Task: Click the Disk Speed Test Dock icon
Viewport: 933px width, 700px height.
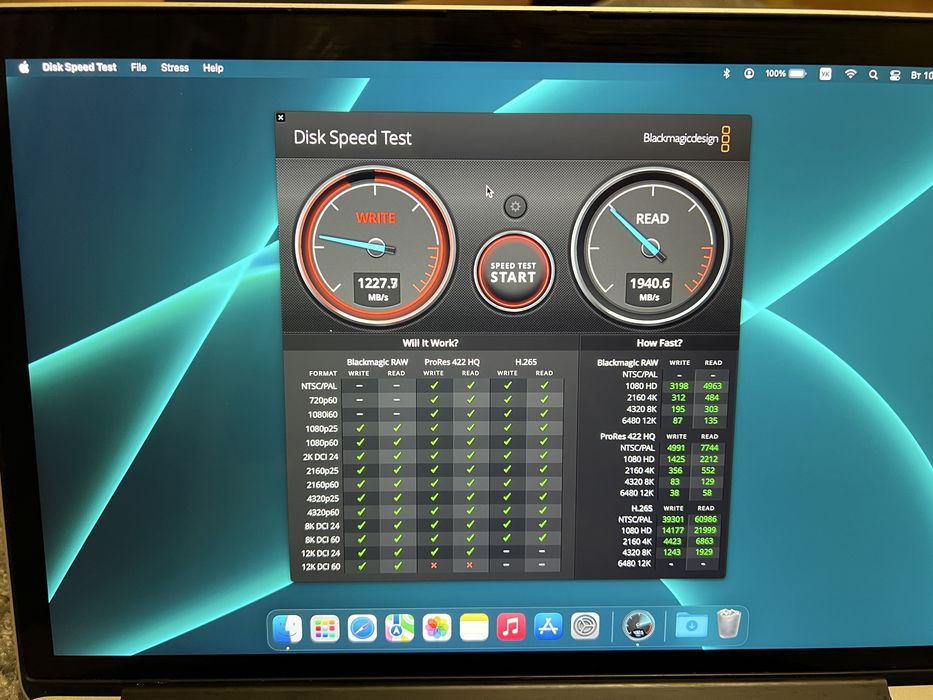Action: click(x=638, y=626)
